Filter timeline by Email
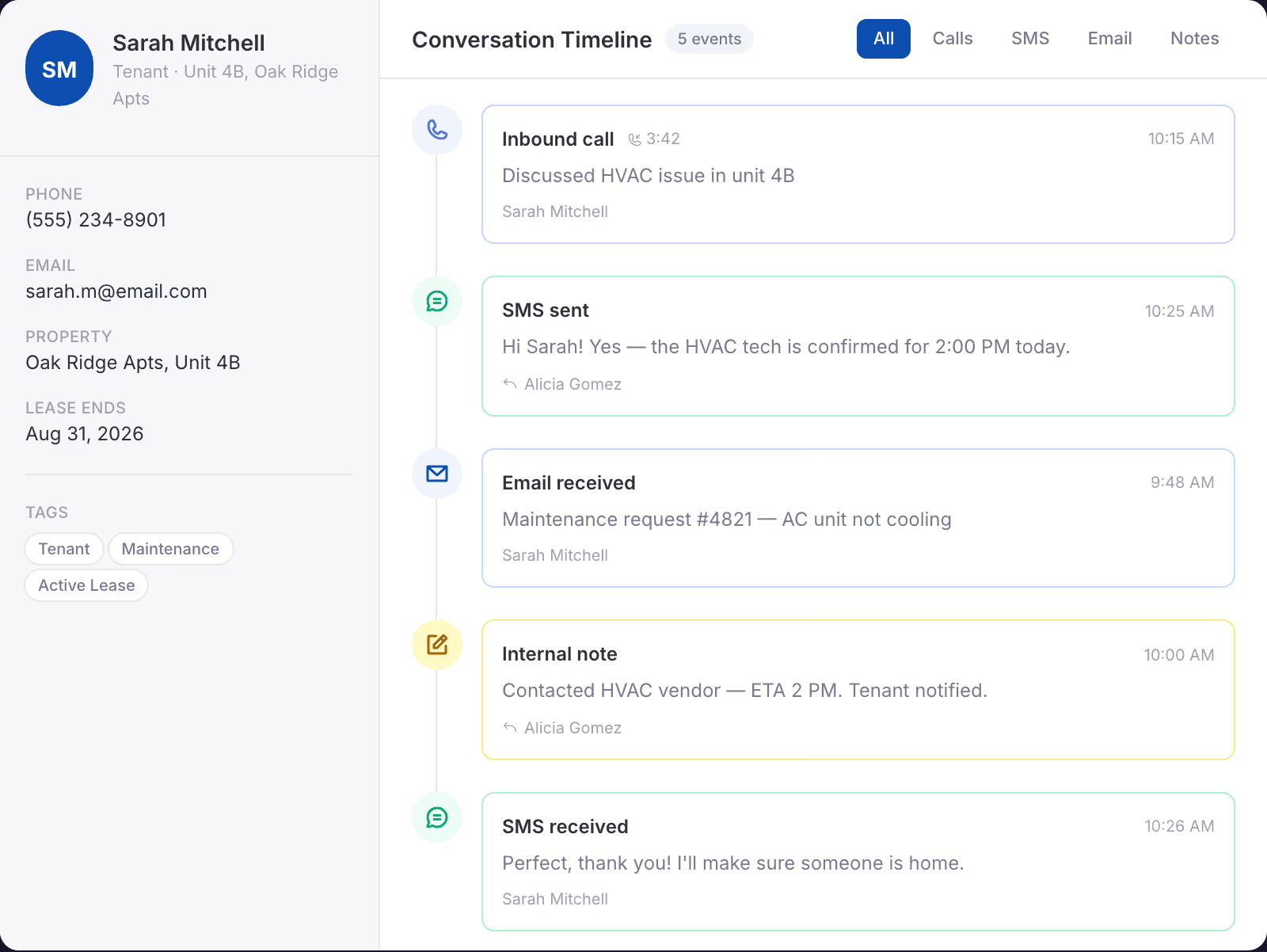 pos(1109,38)
